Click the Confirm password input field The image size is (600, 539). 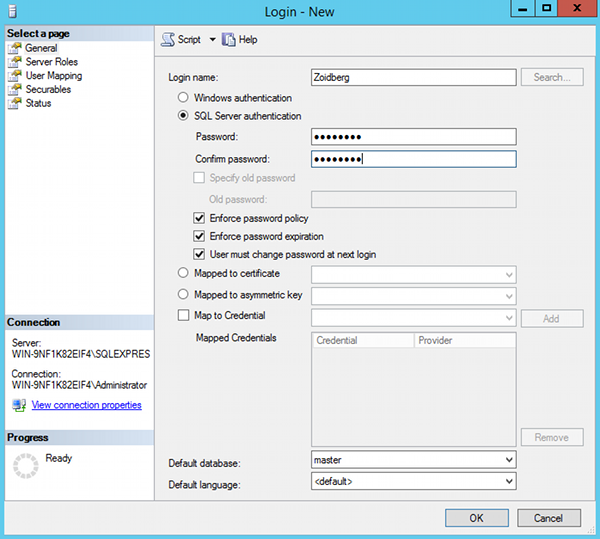coord(414,159)
